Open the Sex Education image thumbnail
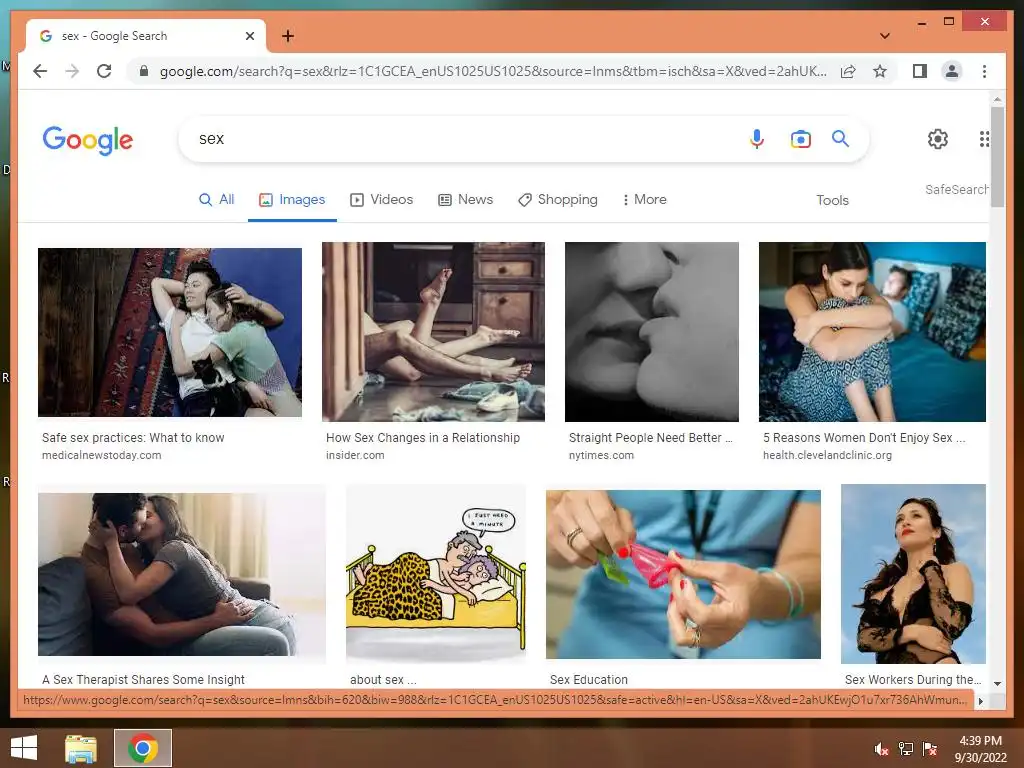The image size is (1024, 768). pos(683,574)
